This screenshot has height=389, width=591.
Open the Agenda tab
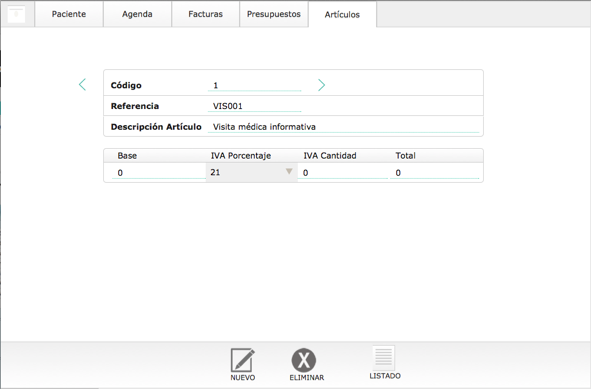click(137, 14)
